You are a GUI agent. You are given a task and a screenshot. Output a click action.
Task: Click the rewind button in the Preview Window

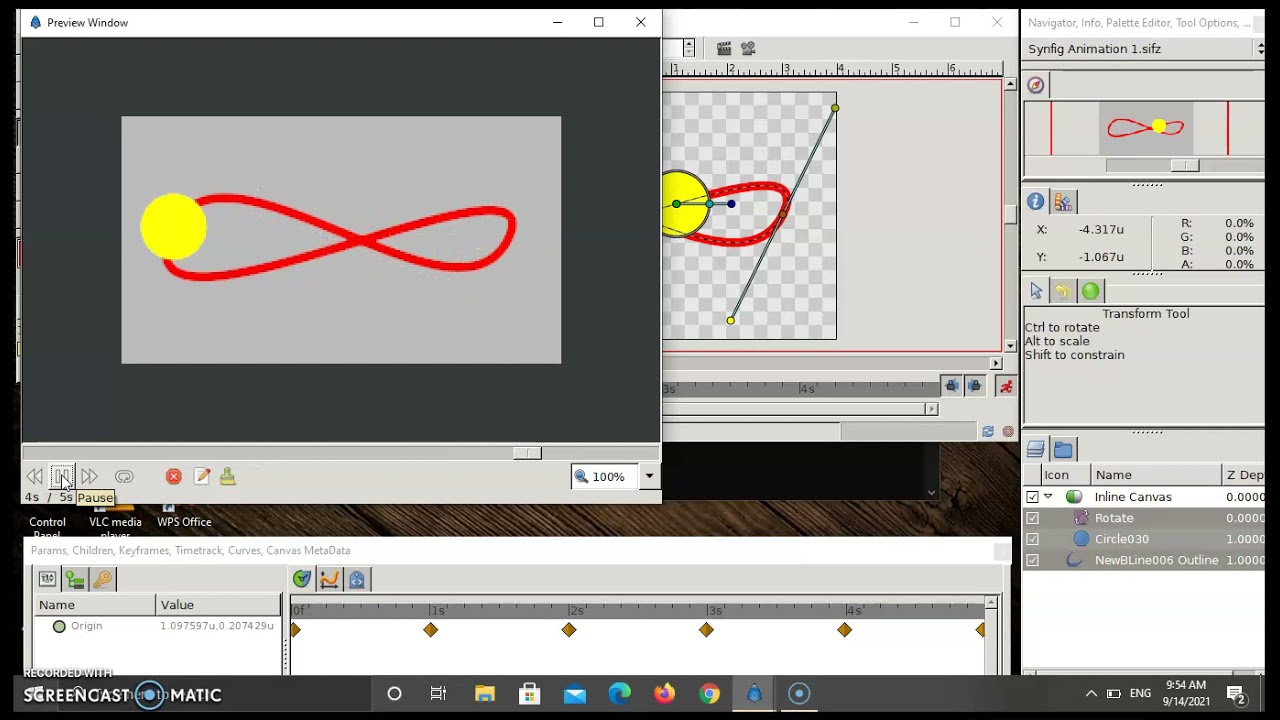click(34, 477)
